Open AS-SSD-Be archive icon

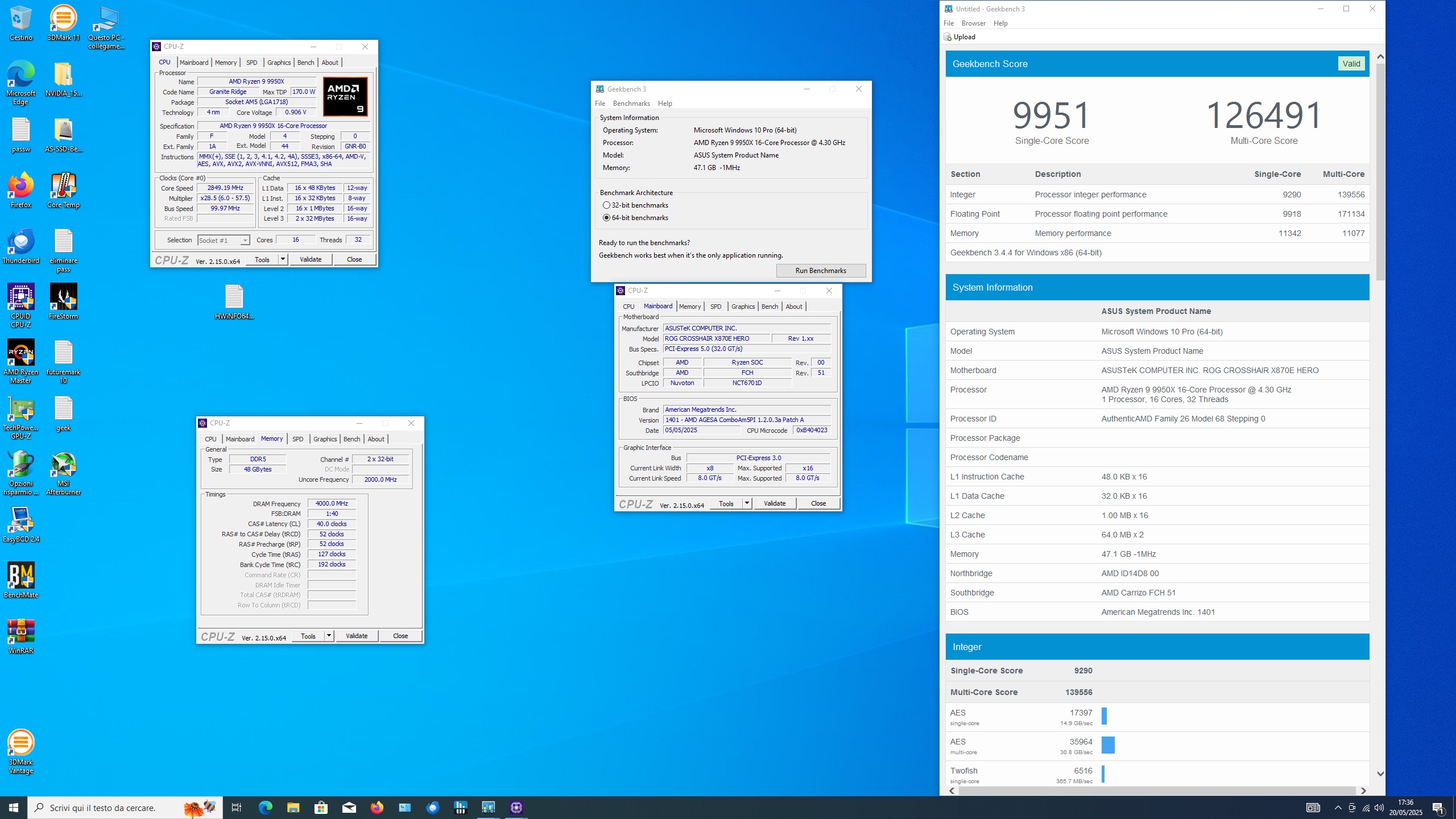pyautogui.click(x=63, y=135)
